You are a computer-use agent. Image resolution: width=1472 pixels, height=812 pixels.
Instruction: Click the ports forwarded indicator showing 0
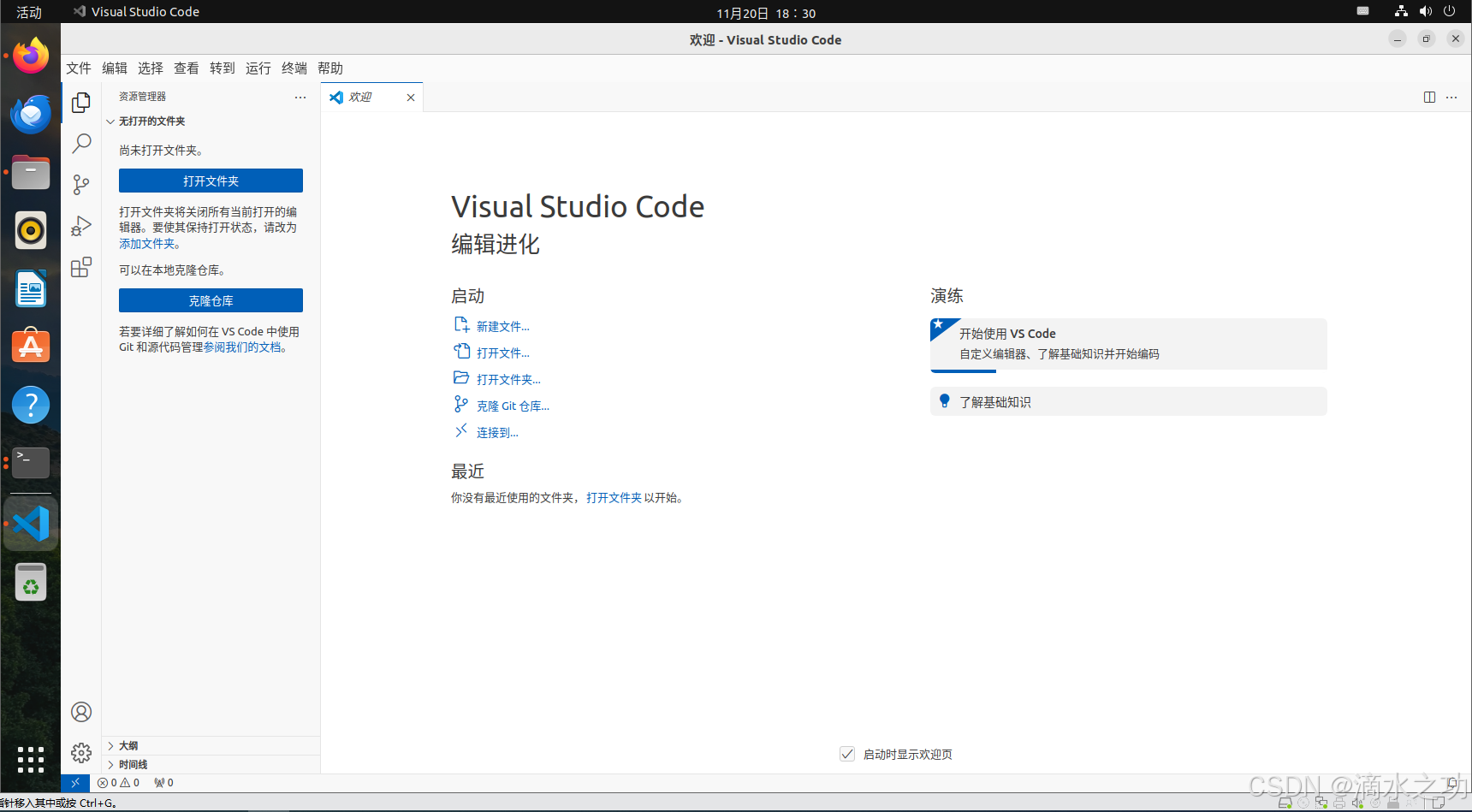pyautogui.click(x=163, y=783)
